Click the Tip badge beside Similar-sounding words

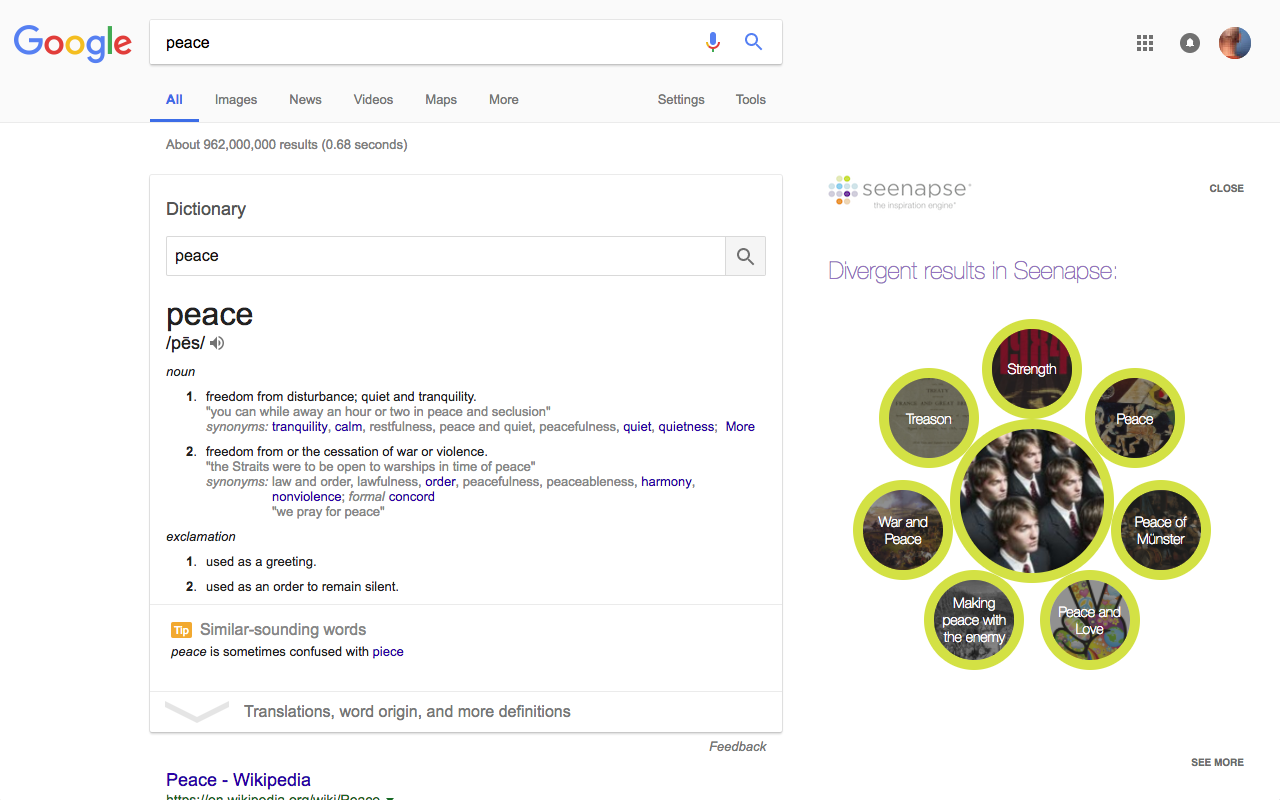(x=181, y=630)
